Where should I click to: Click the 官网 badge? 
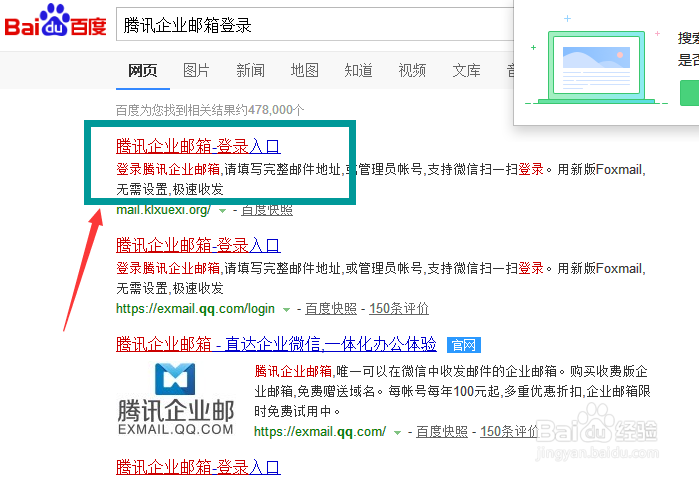(464, 345)
